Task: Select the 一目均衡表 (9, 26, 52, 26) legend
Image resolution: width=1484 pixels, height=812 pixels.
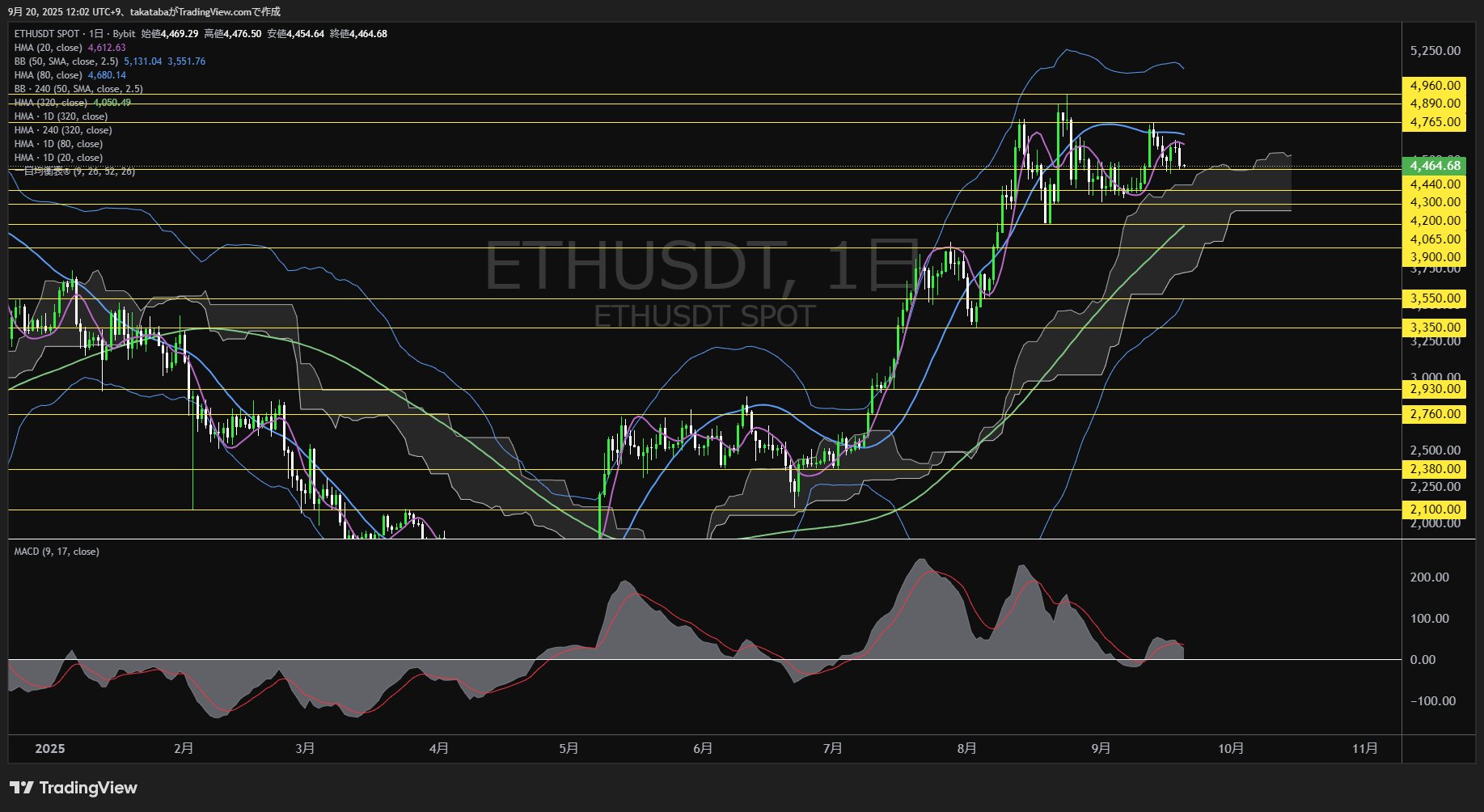Action: pyautogui.click(x=74, y=171)
